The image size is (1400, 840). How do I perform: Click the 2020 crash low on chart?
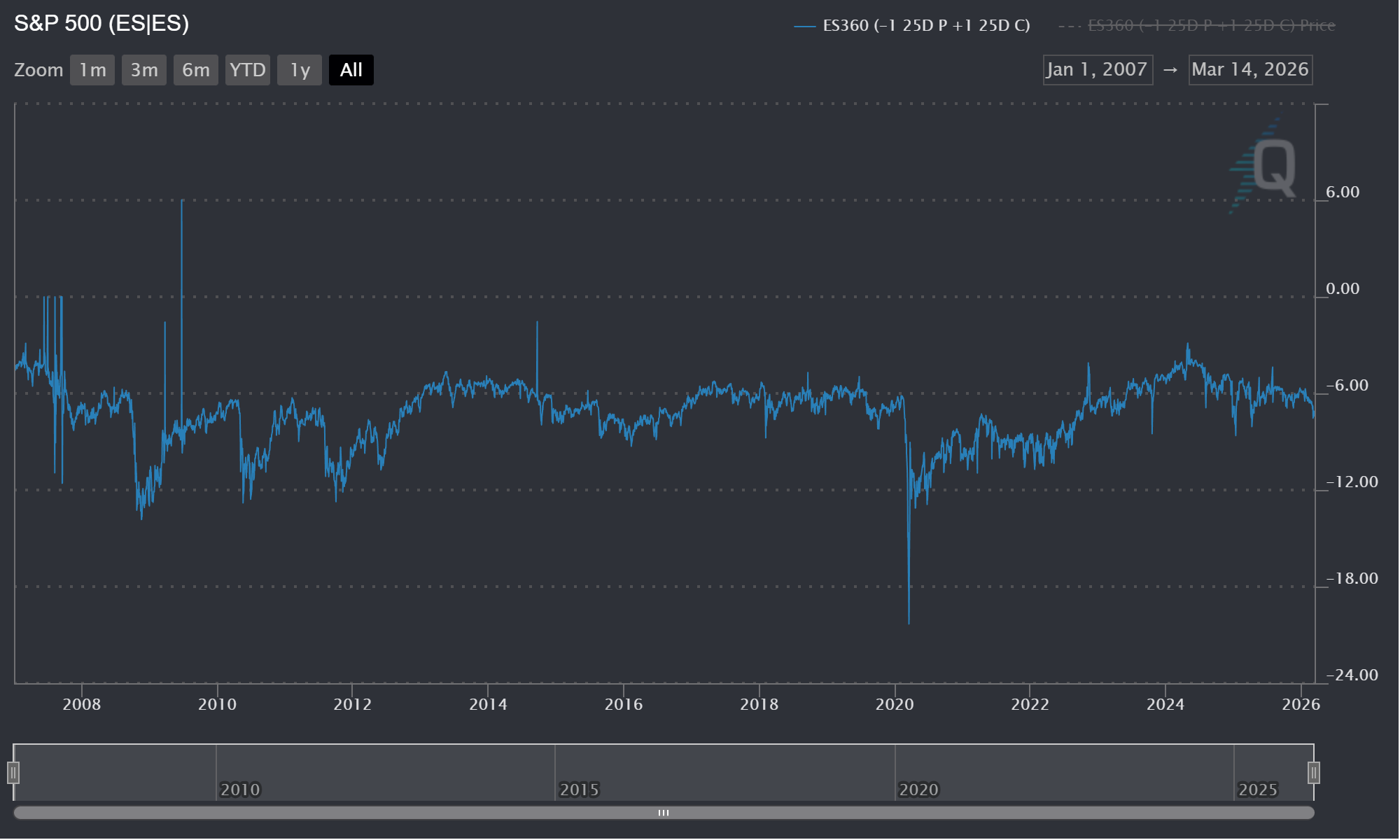point(909,622)
